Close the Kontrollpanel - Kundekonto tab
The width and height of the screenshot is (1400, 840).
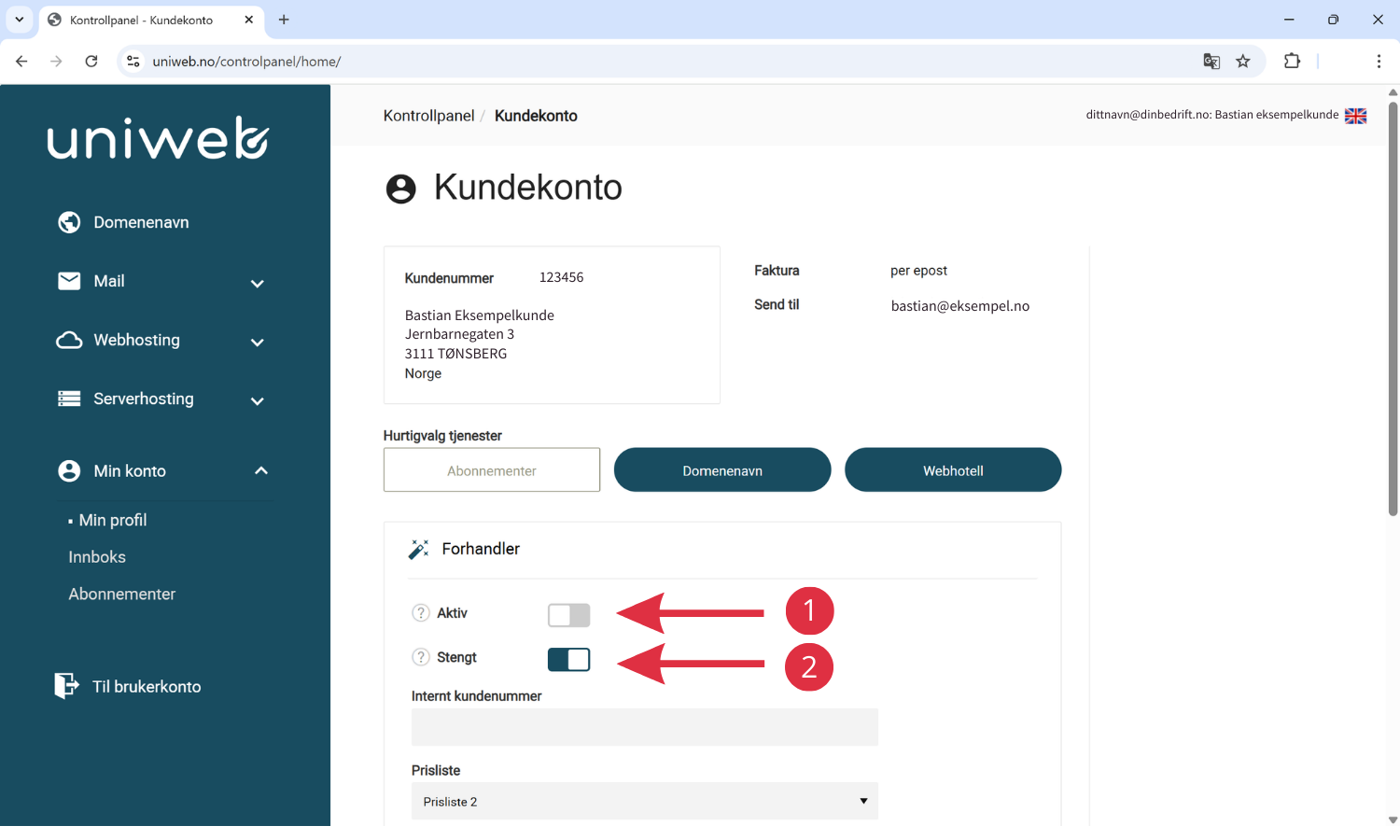(249, 20)
